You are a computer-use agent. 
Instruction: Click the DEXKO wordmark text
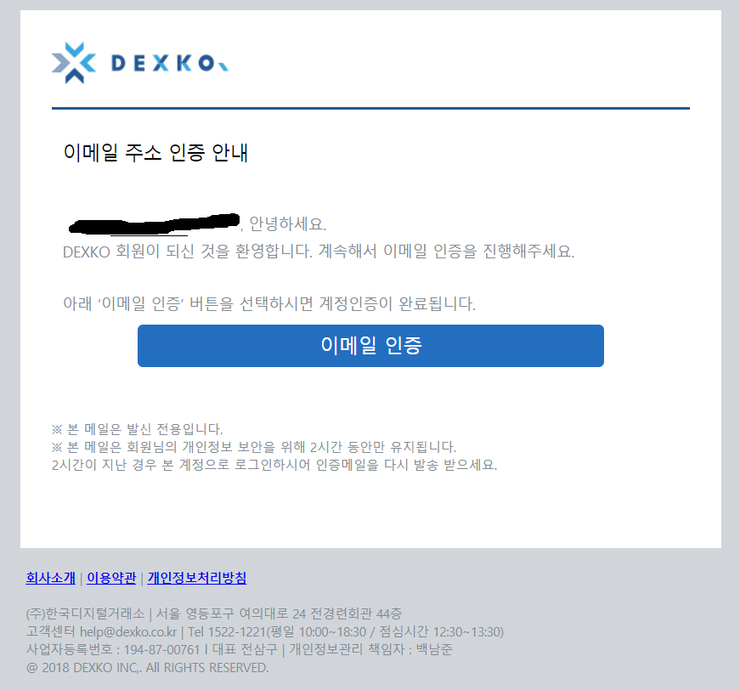[x=169, y=63]
